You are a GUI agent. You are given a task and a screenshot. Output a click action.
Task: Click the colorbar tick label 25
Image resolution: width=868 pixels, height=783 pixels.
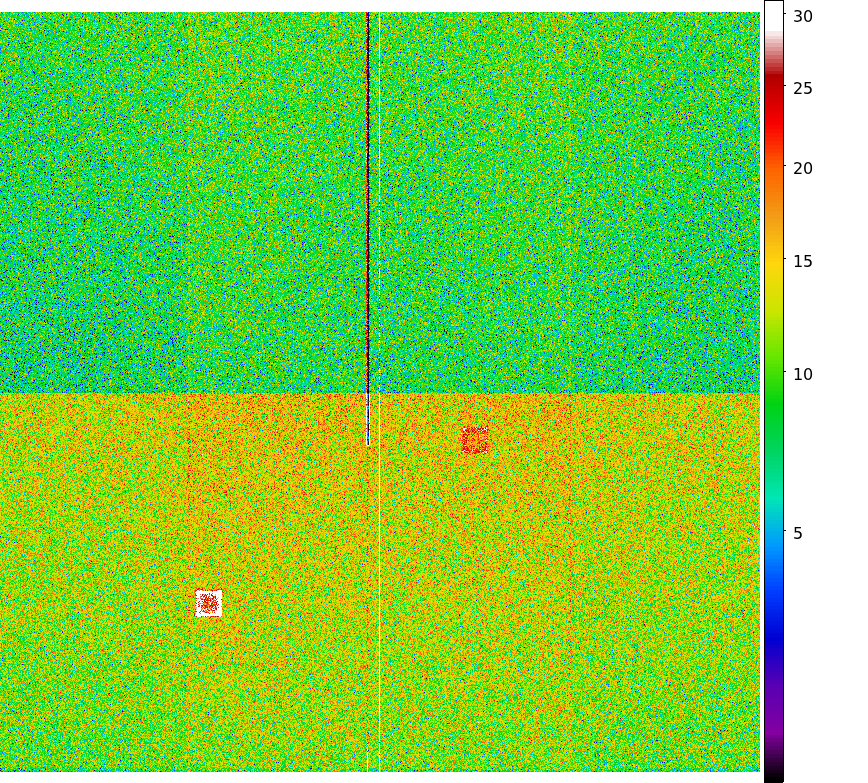803,88
